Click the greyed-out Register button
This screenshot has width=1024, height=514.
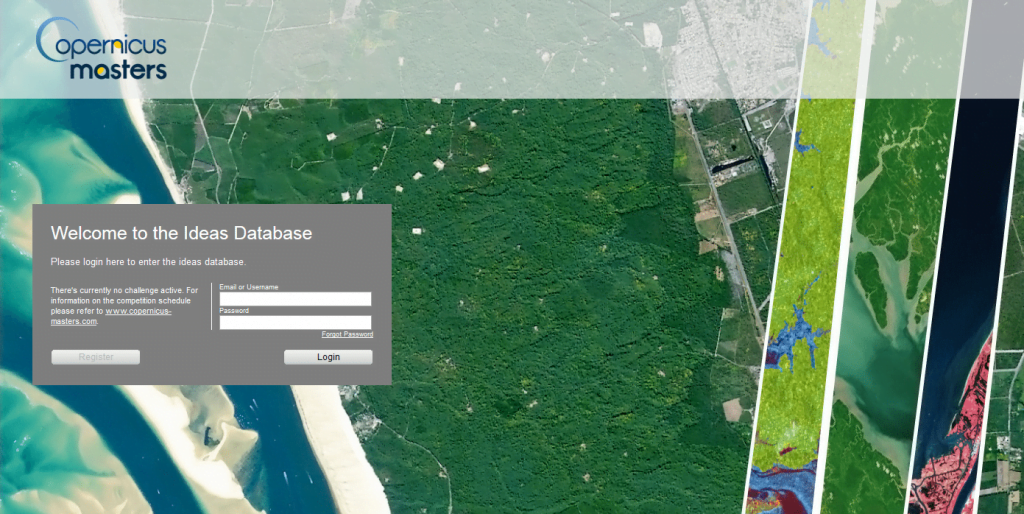(95, 357)
